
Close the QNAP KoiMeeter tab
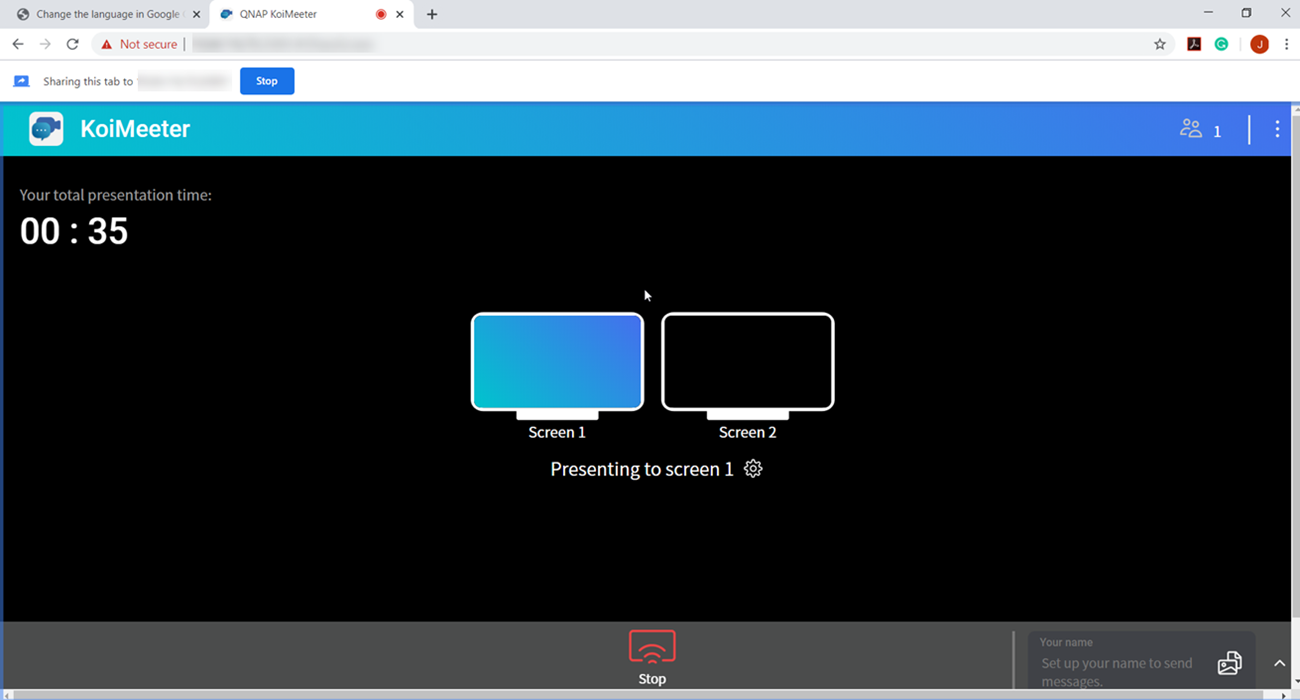pyautogui.click(x=400, y=15)
